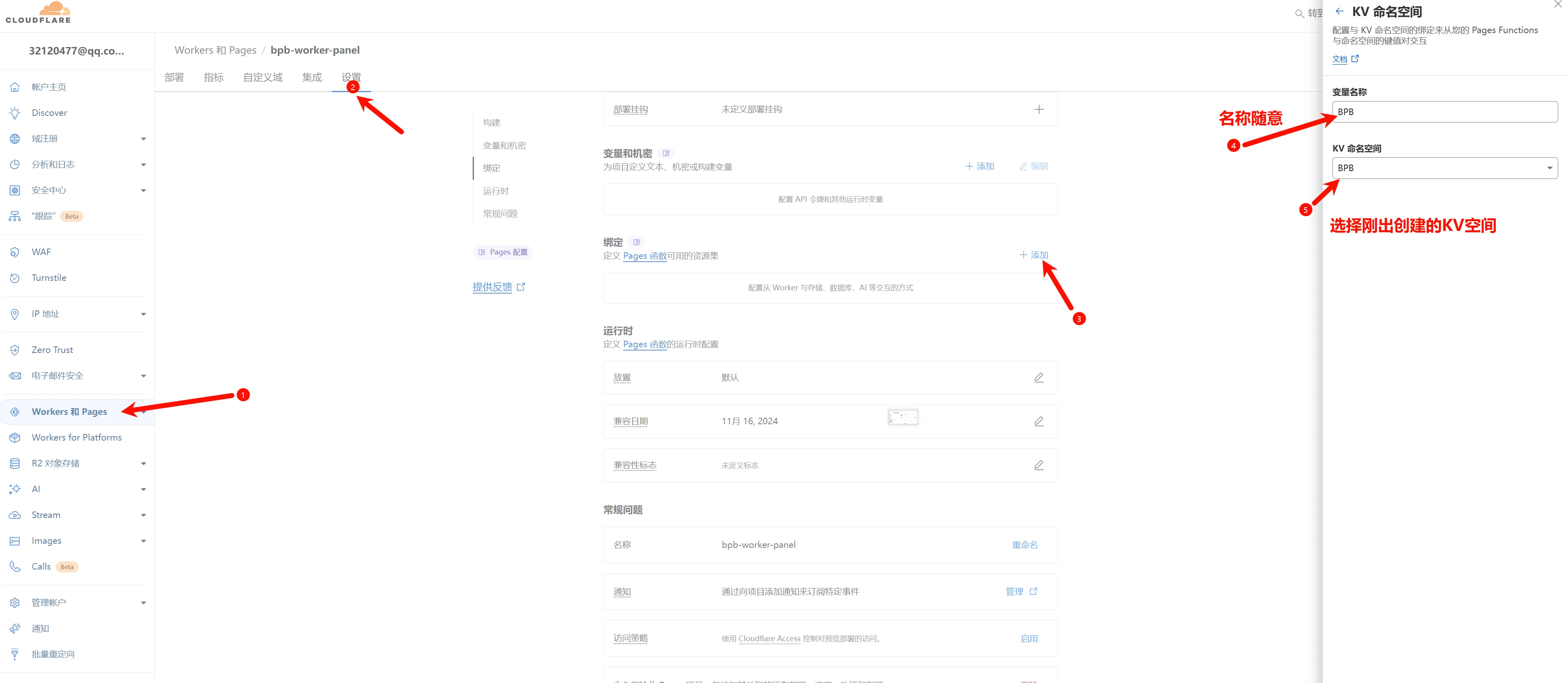Click the Cloudflare Access link
The height and width of the screenshot is (683, 1568).
click(769, 638)
